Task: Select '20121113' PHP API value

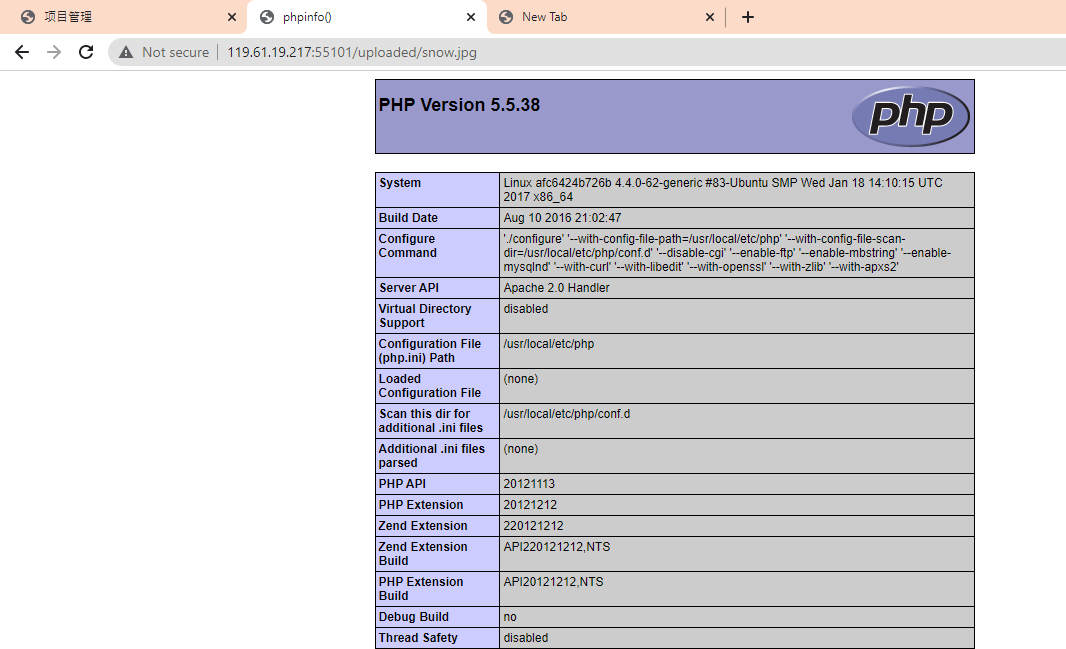Action: point(529,484)
